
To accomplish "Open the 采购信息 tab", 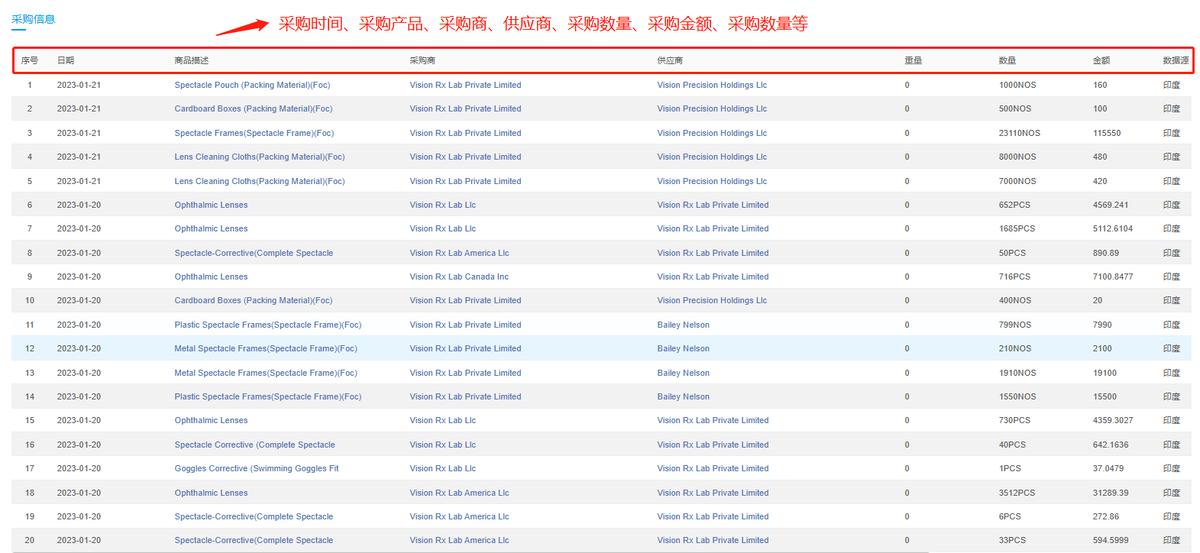I will (33, 19).
